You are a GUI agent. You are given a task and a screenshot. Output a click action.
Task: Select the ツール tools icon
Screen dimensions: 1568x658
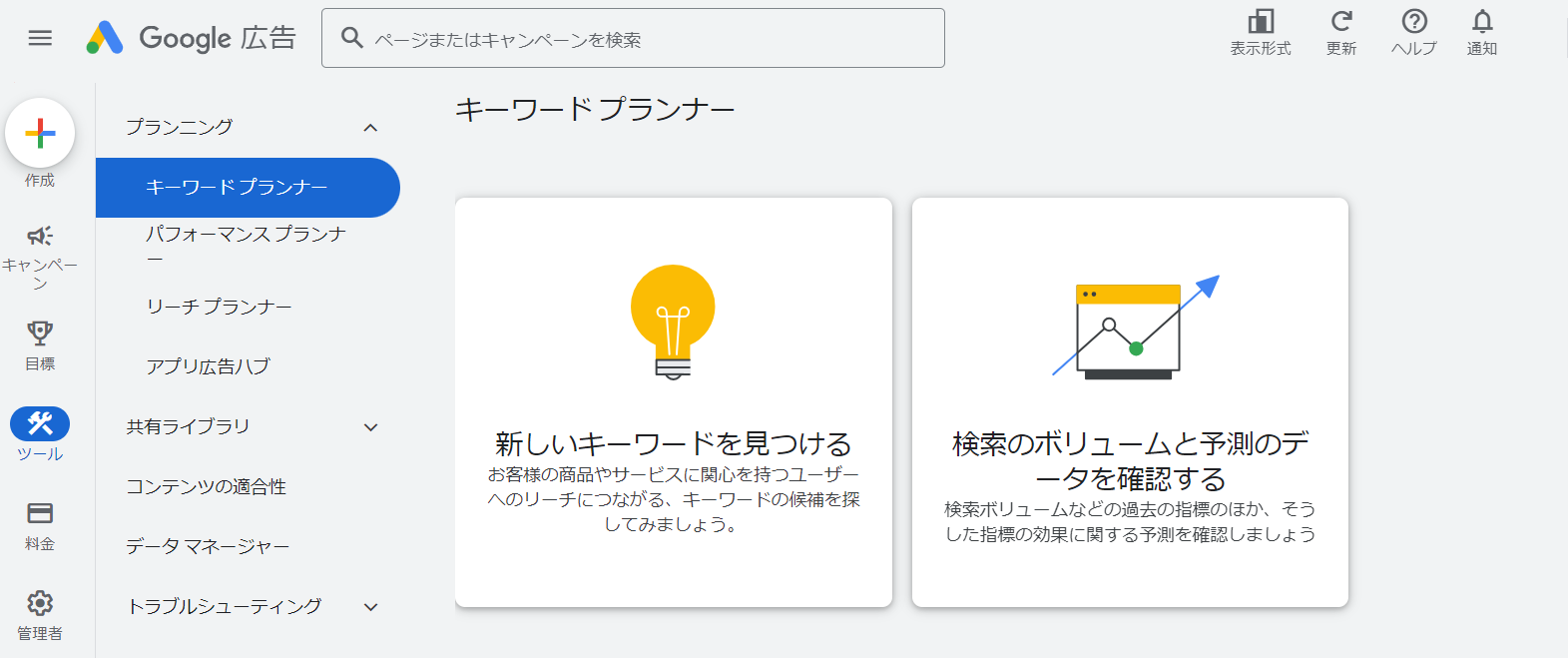point(40,423)
